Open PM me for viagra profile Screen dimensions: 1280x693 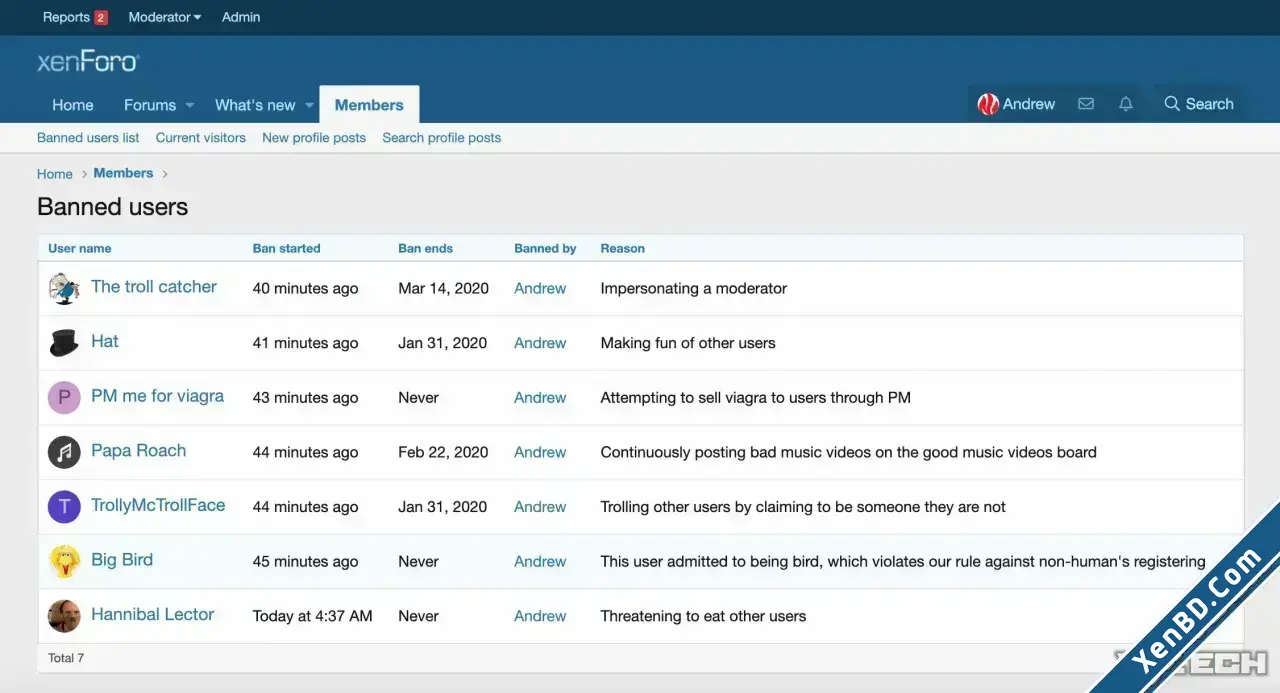157,396
